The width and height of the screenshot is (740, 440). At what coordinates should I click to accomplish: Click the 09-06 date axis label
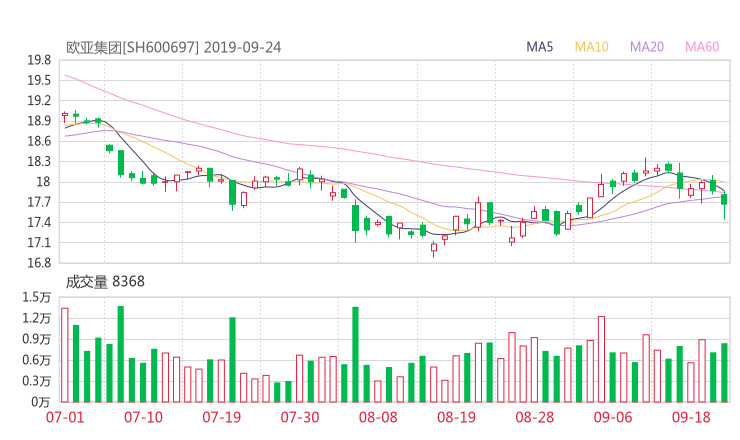pyautogui.click(x=613, y=417)
